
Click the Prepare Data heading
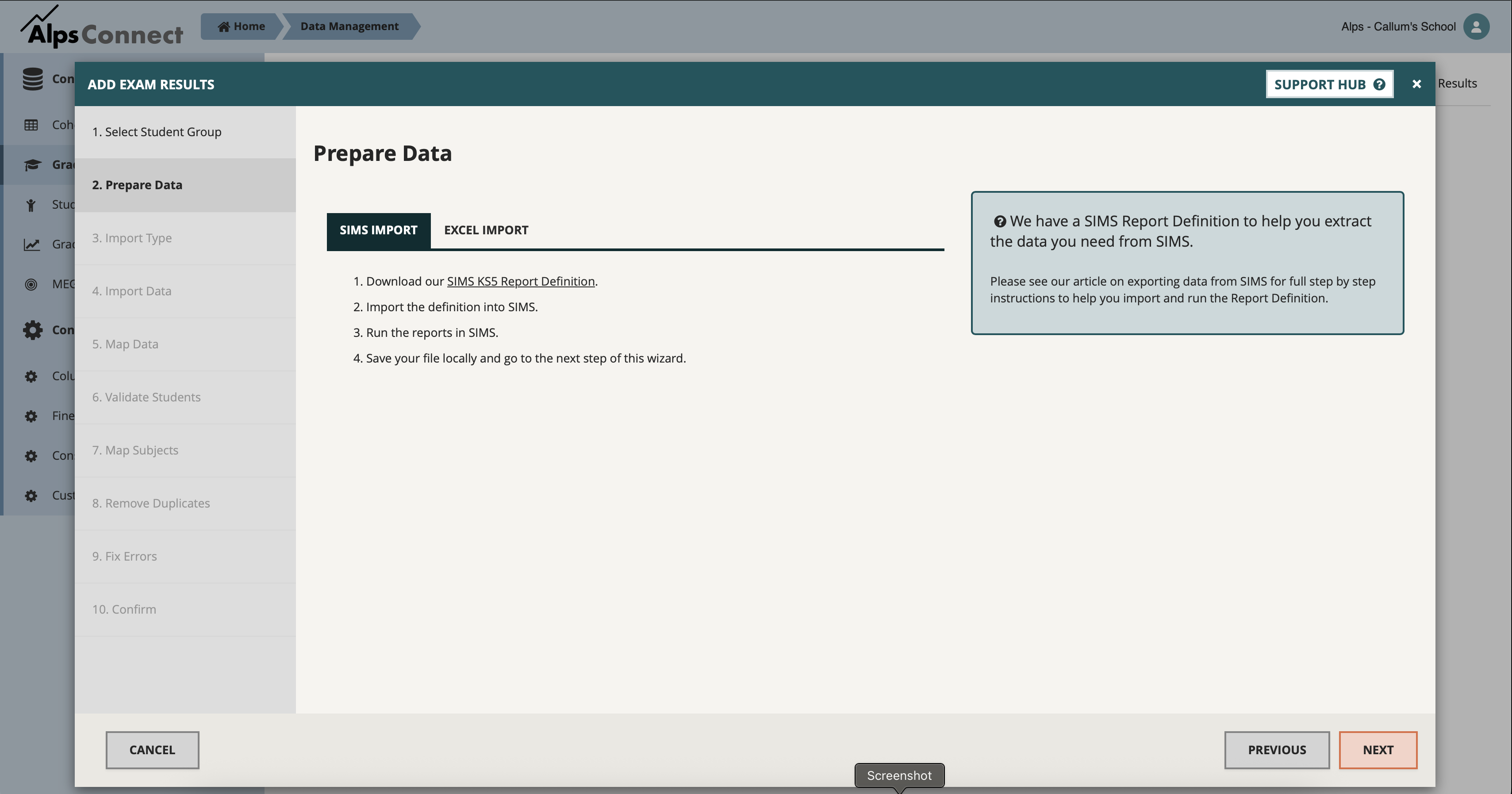coord(383,153)
